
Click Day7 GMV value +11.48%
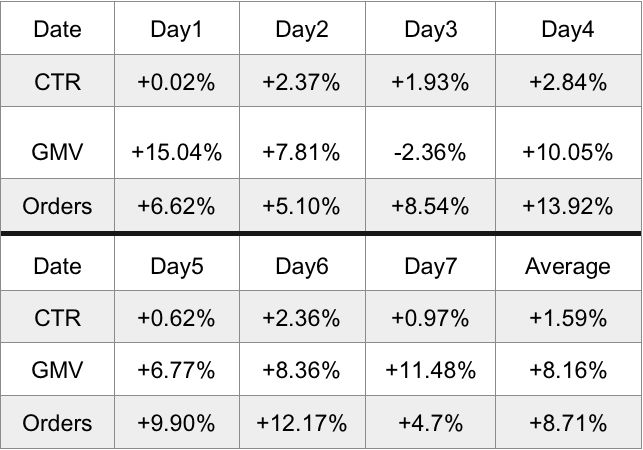431,370
